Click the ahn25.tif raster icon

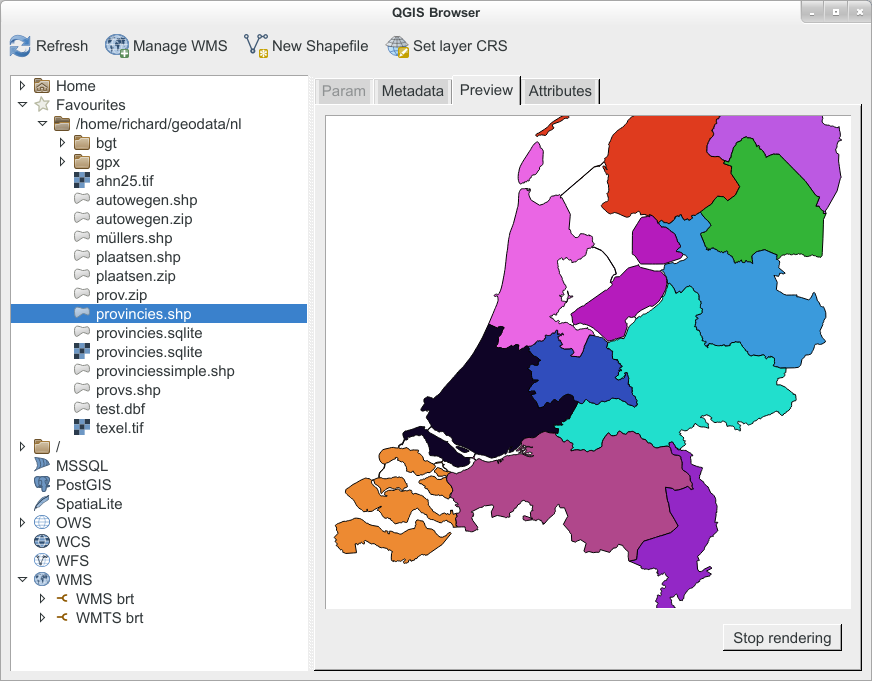click(82, 181)
